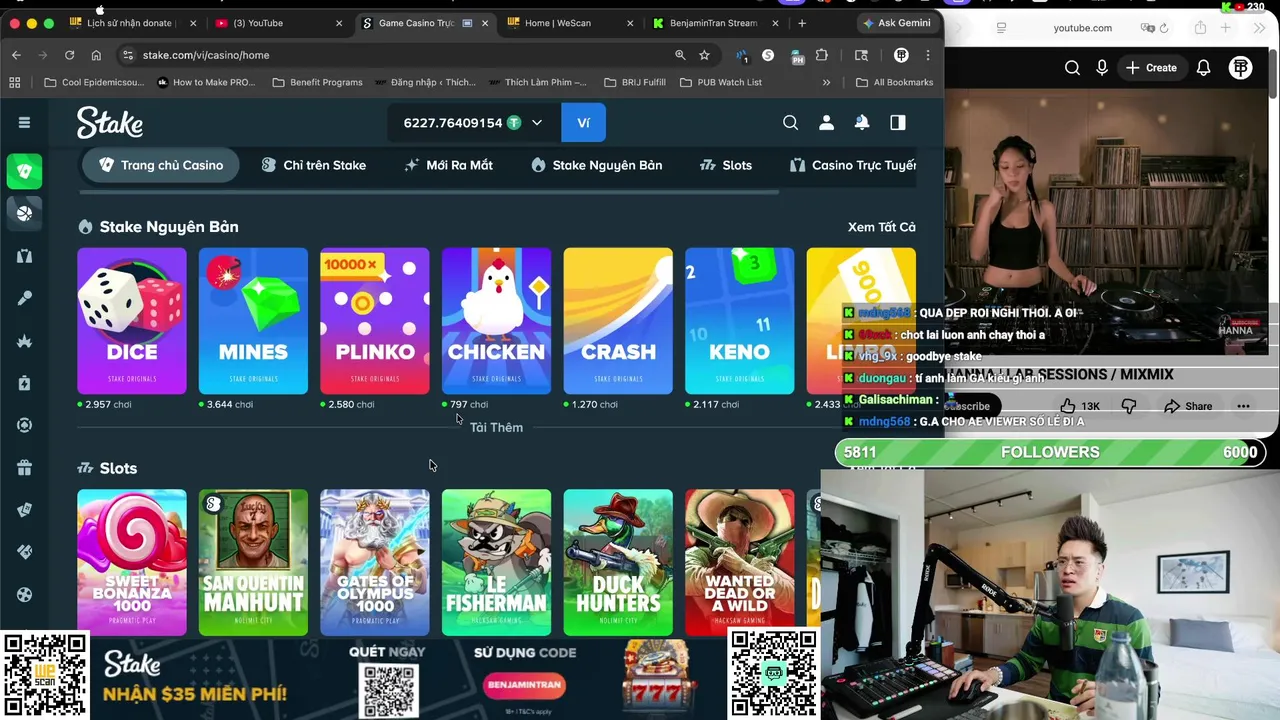The image size is (1280, 720).
Task: Open Gates of Olympus 1000 slot
Action: point(375,562)
